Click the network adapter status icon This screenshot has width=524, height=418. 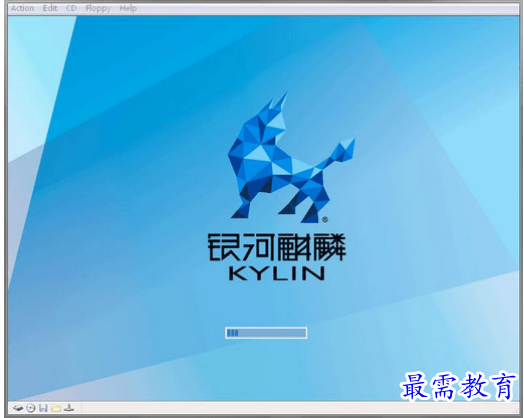(69, 408)
